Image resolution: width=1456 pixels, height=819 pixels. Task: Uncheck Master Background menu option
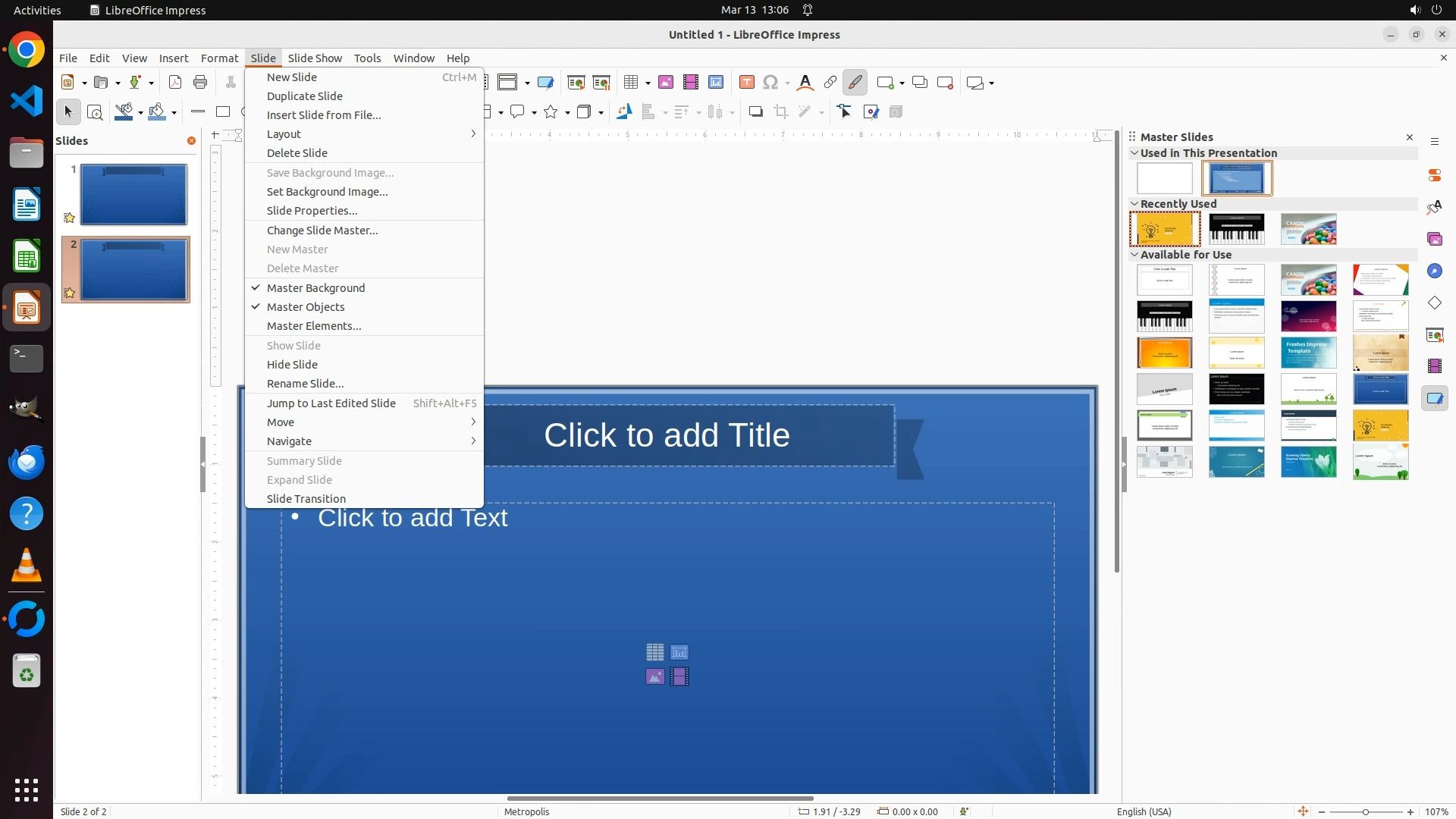point(315,288)
